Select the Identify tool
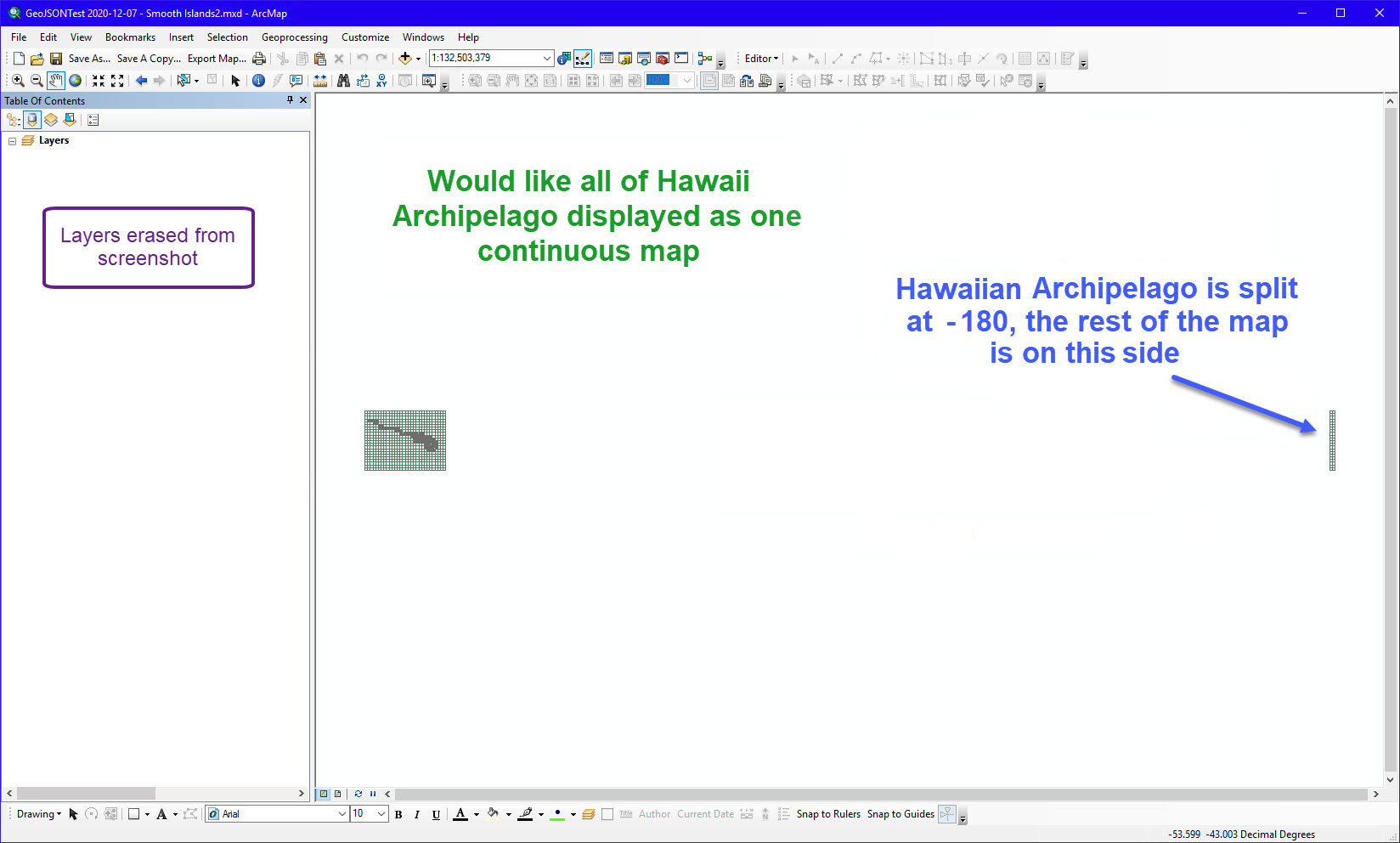This screenshot has width=1400, height=843. 258,80
